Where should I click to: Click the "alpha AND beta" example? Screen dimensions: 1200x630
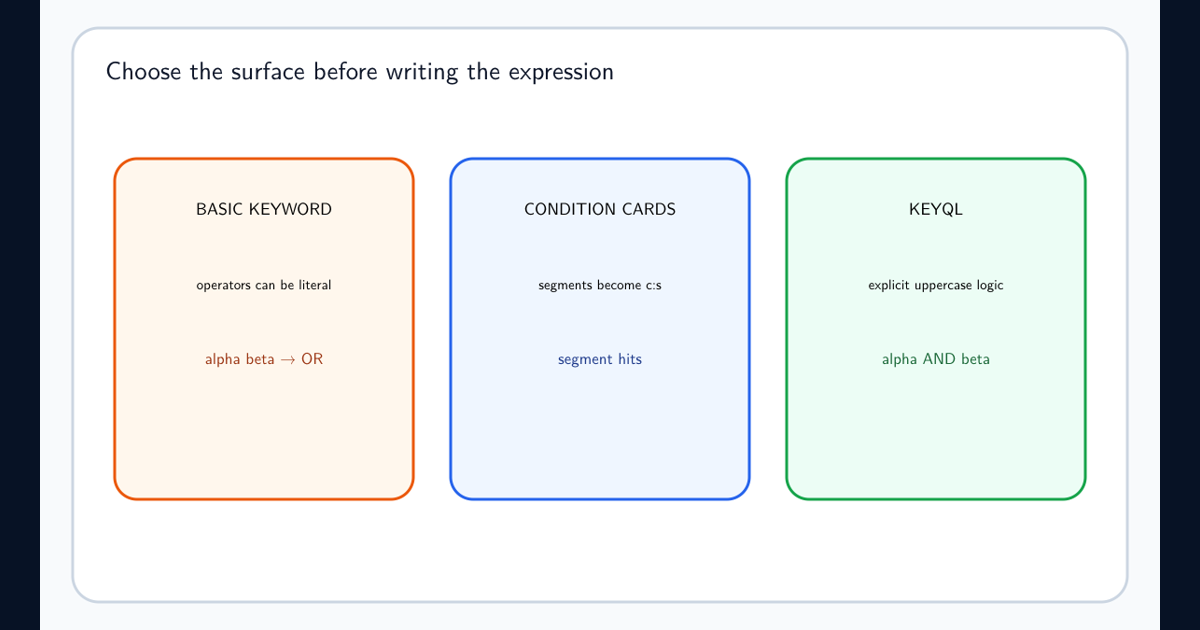(936, 359)
